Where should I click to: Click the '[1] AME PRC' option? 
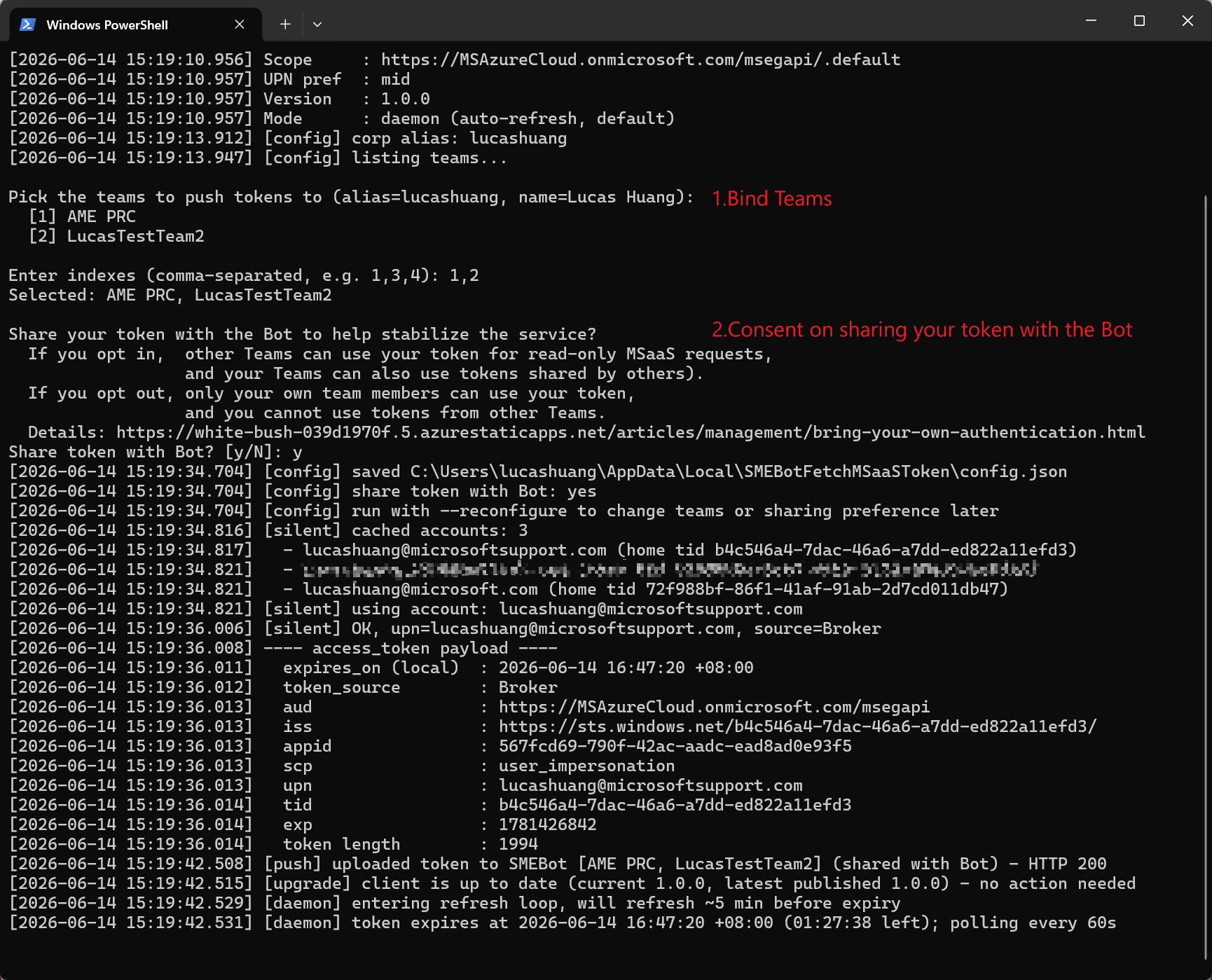(82, 216)
